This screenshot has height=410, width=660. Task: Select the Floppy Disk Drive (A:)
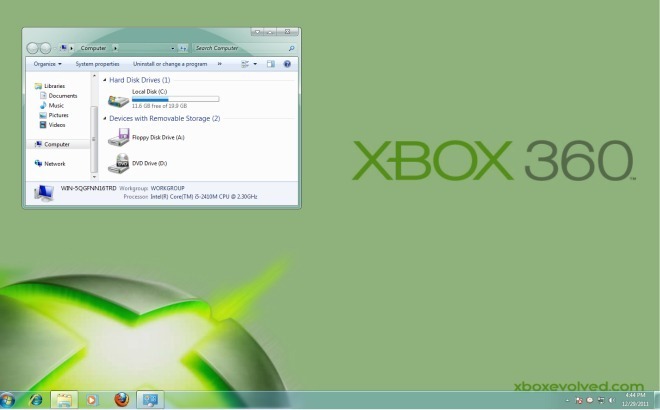tap(146, 137)
